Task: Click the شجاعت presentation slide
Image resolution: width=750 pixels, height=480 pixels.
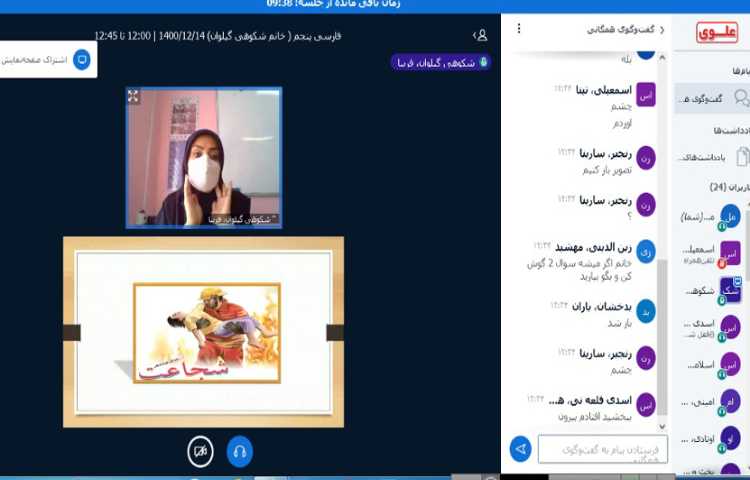Action: click(203, 332)
